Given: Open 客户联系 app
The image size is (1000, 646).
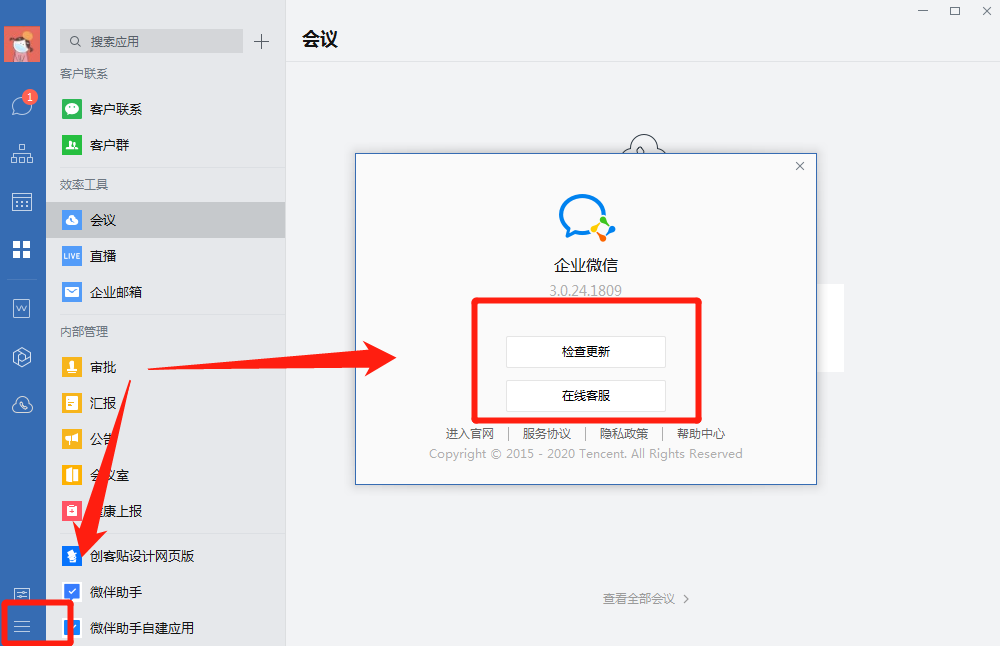Looking at the screenshot, I should point(166,109).
